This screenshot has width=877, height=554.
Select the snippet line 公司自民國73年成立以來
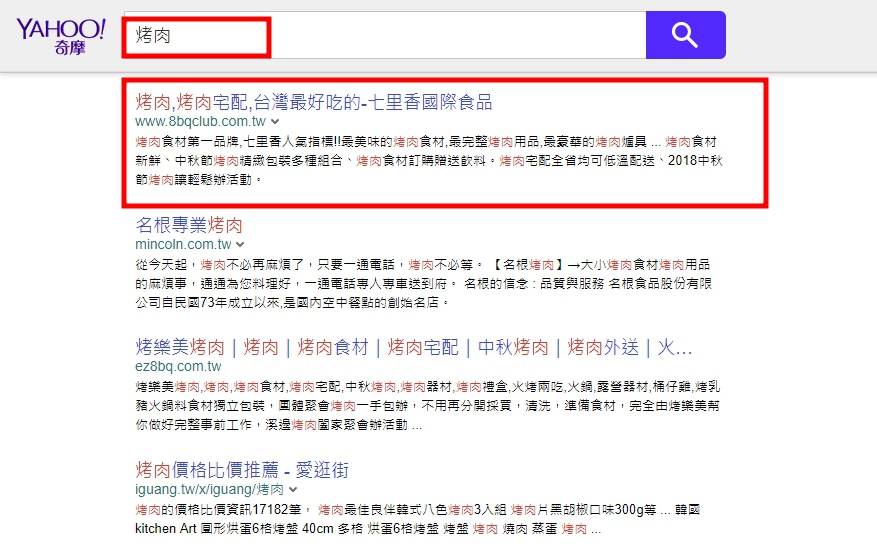pyautogui.click(x=292, y=302)
